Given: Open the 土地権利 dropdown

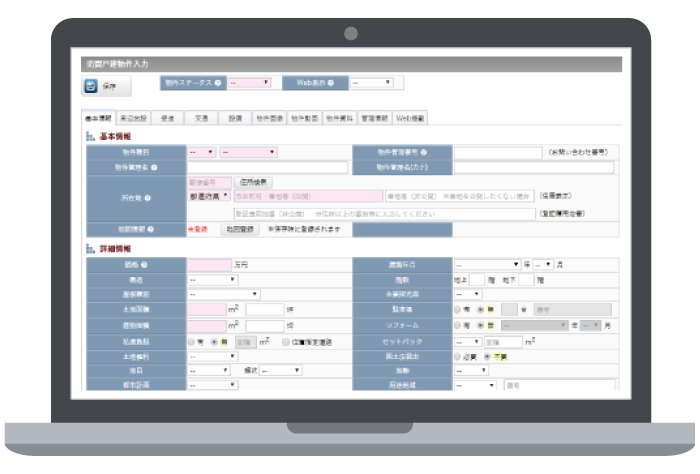Looking at the screenshot, I should 212,357.
